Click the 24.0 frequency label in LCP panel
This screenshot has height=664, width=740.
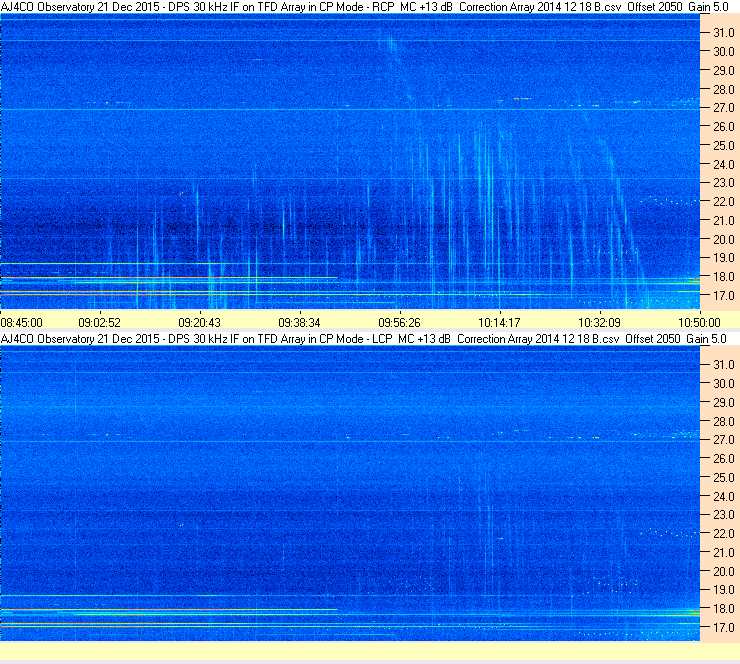coord(724,496)
